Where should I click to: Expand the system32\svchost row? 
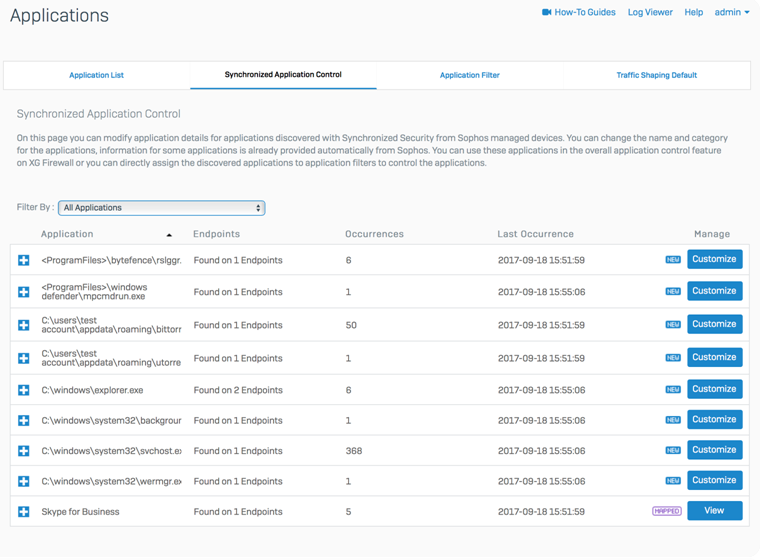23,451
